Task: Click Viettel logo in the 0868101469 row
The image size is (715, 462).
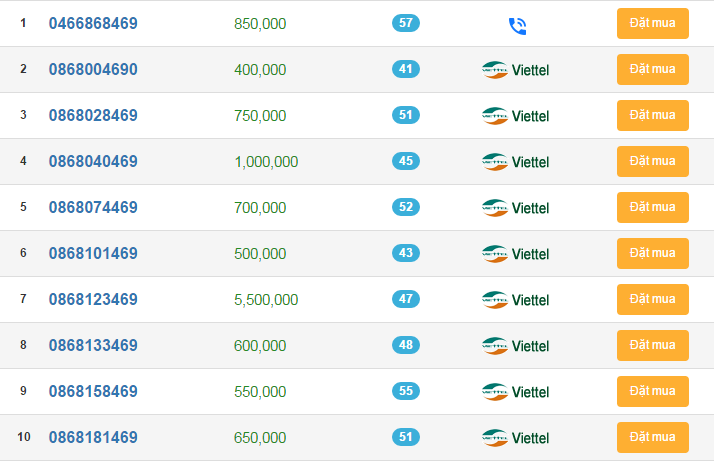Action: [x=516, y=254]
